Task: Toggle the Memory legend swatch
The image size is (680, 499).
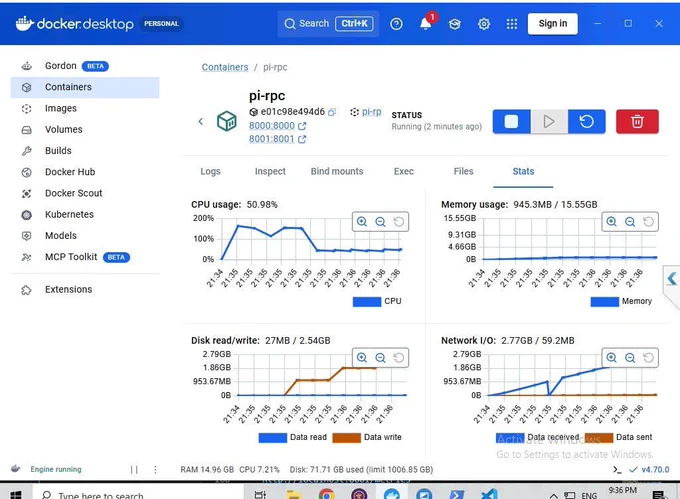Action: [x=605, y=302]
